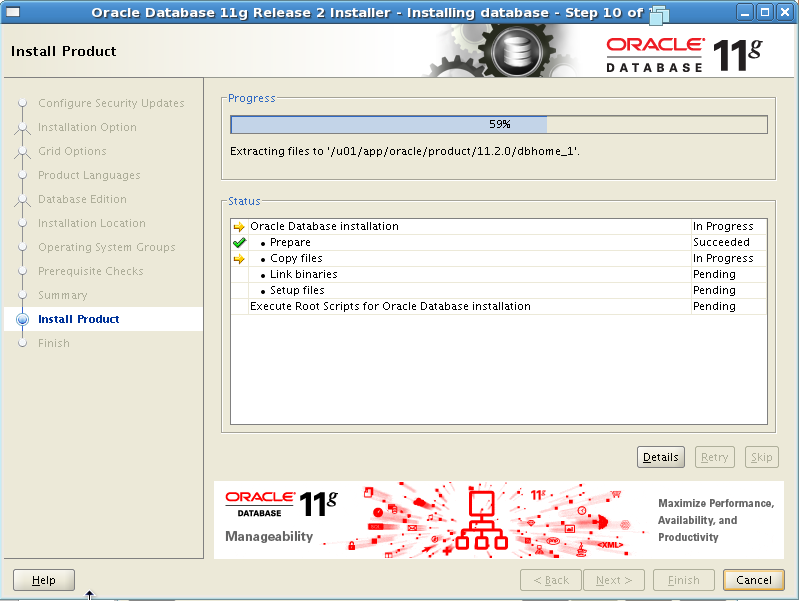Select Oracle Database installation row

(499, 226)
